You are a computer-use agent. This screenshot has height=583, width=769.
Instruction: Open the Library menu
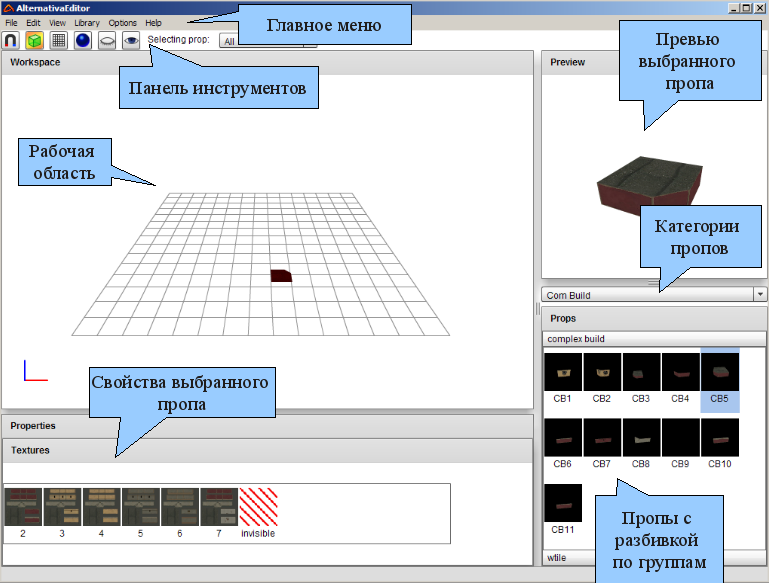point(87,22)
